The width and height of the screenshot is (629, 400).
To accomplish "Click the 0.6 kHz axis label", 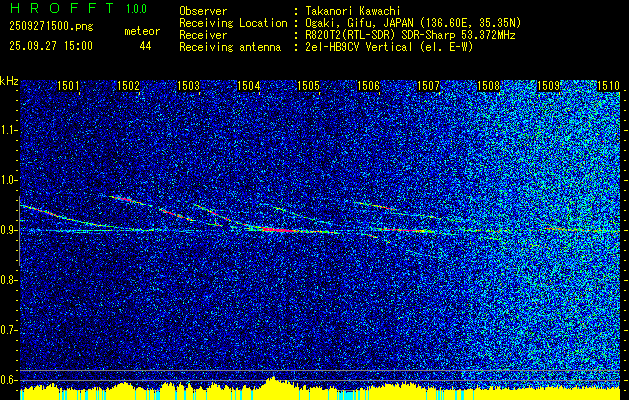I will click(x=8, y=380).
